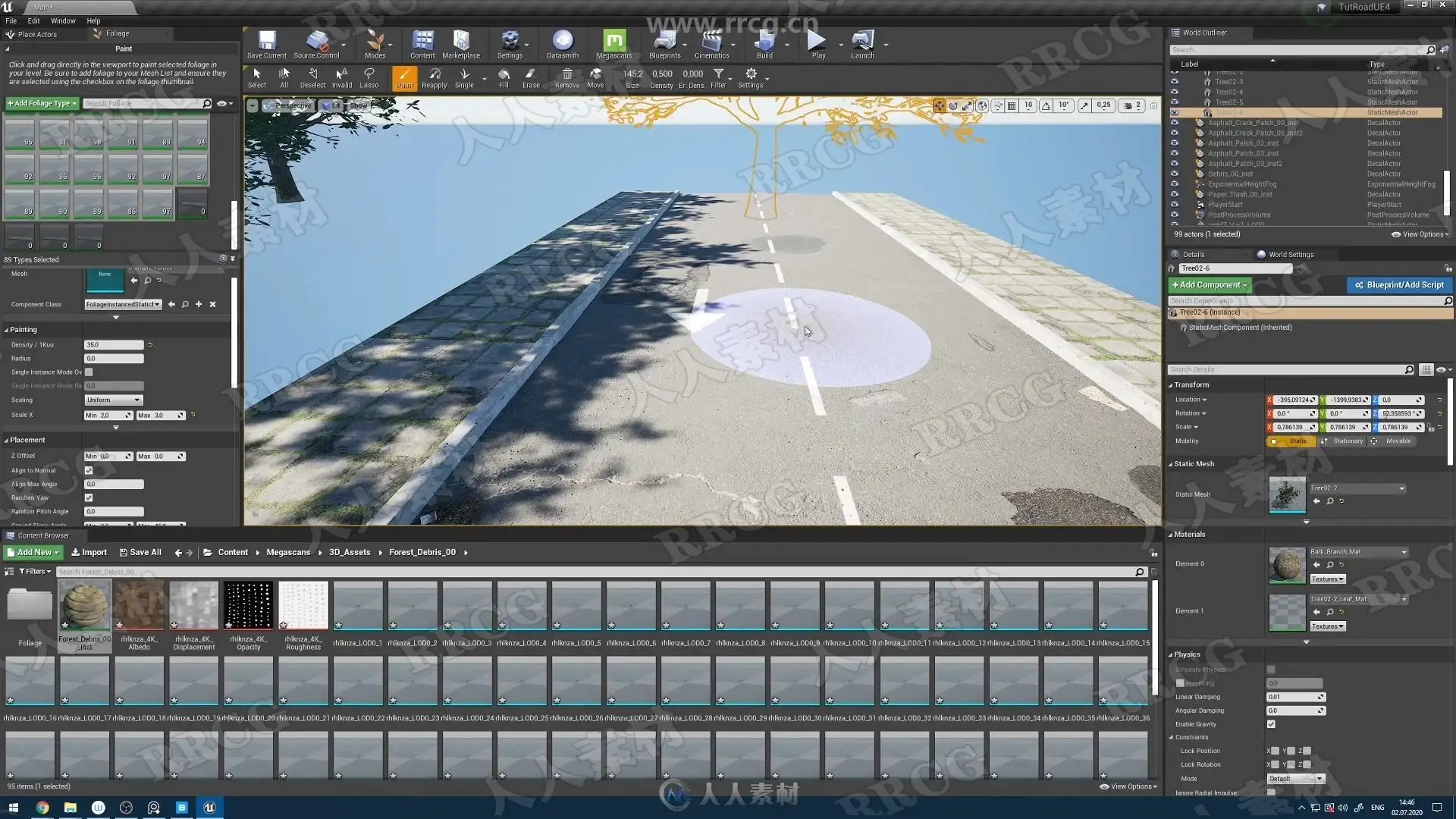The image size is (1456, 819).
Task: Expand the Add Foliage Type dropdown
Action: 42,103
